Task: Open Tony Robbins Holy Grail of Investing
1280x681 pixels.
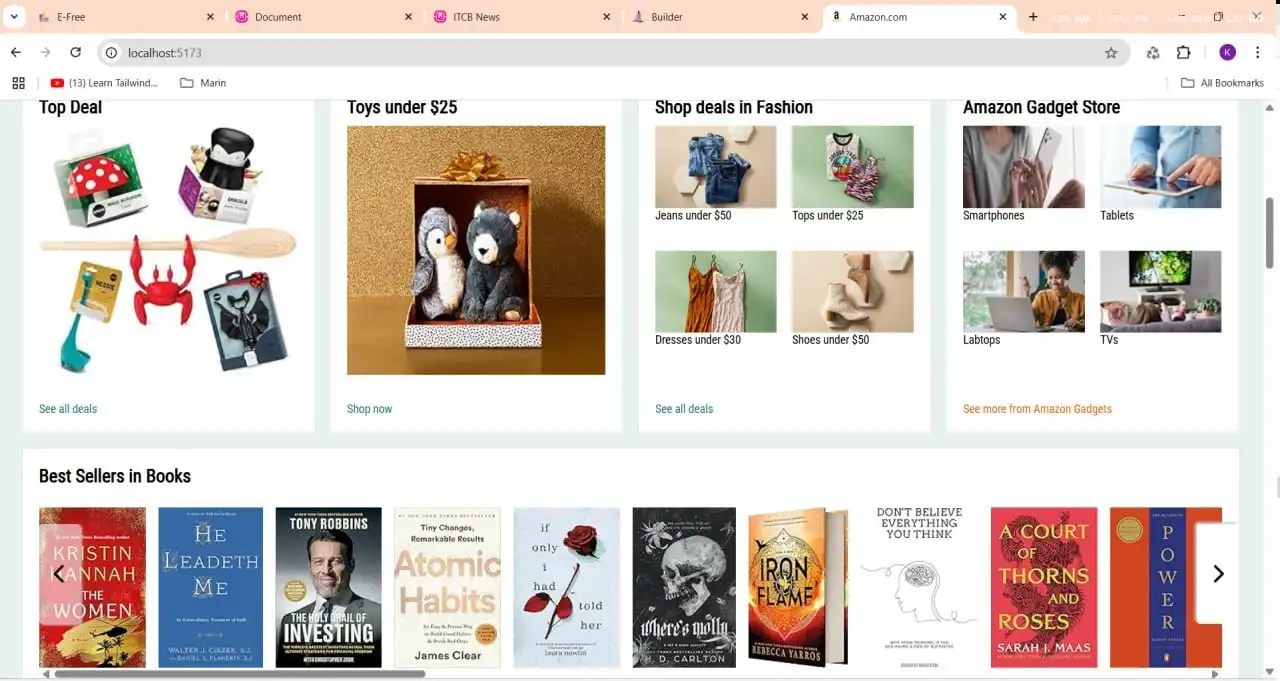Action: [328, 587]
